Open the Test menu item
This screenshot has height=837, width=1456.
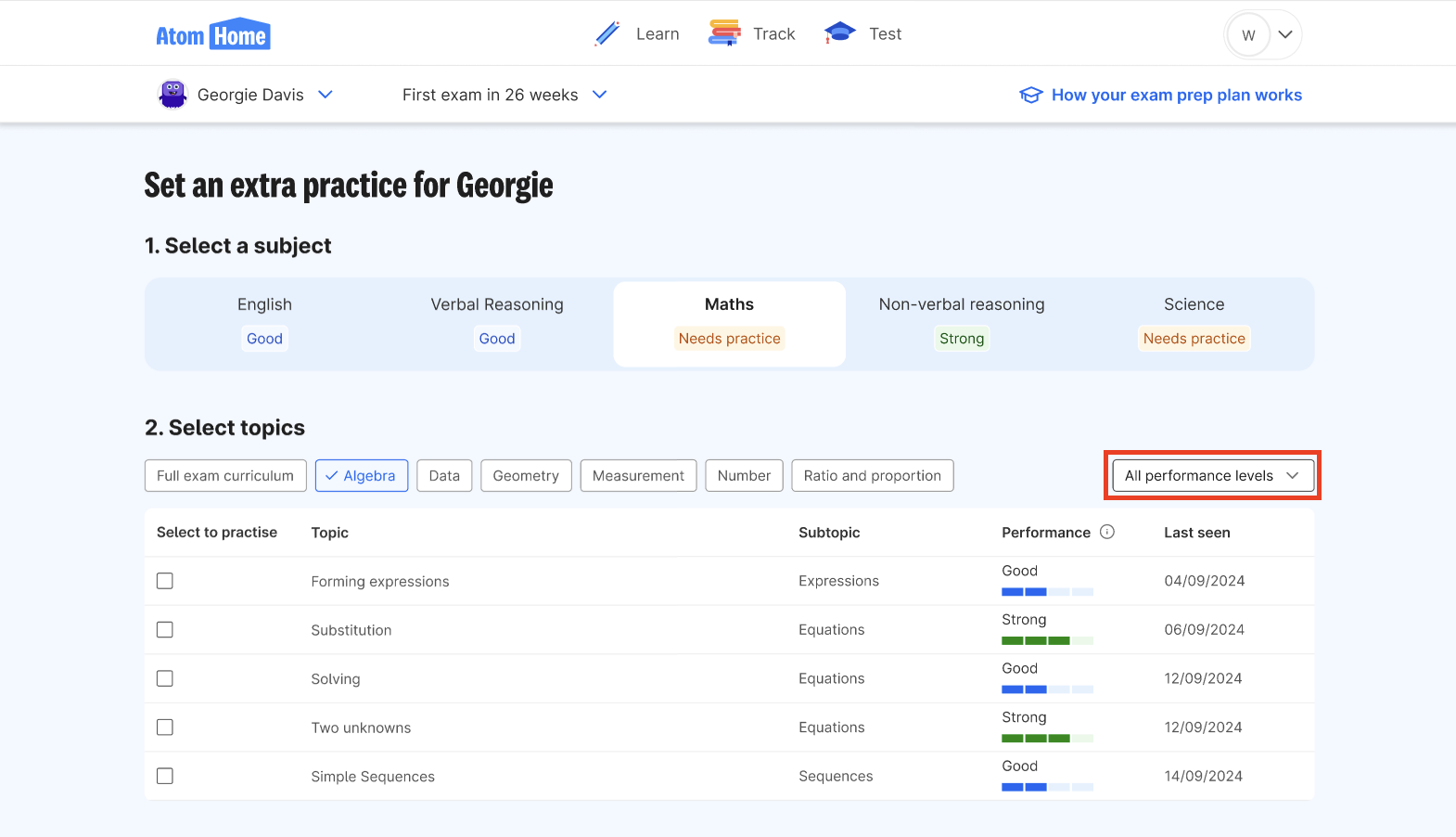[x=886, y=34]
